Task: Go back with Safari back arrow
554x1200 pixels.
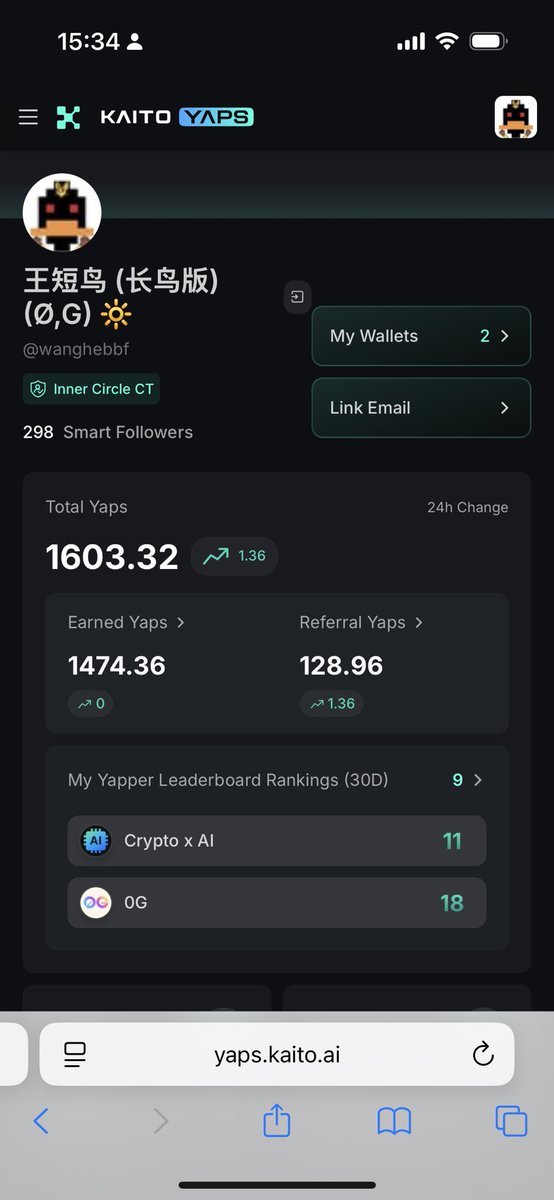Action: pos(41,1121)
